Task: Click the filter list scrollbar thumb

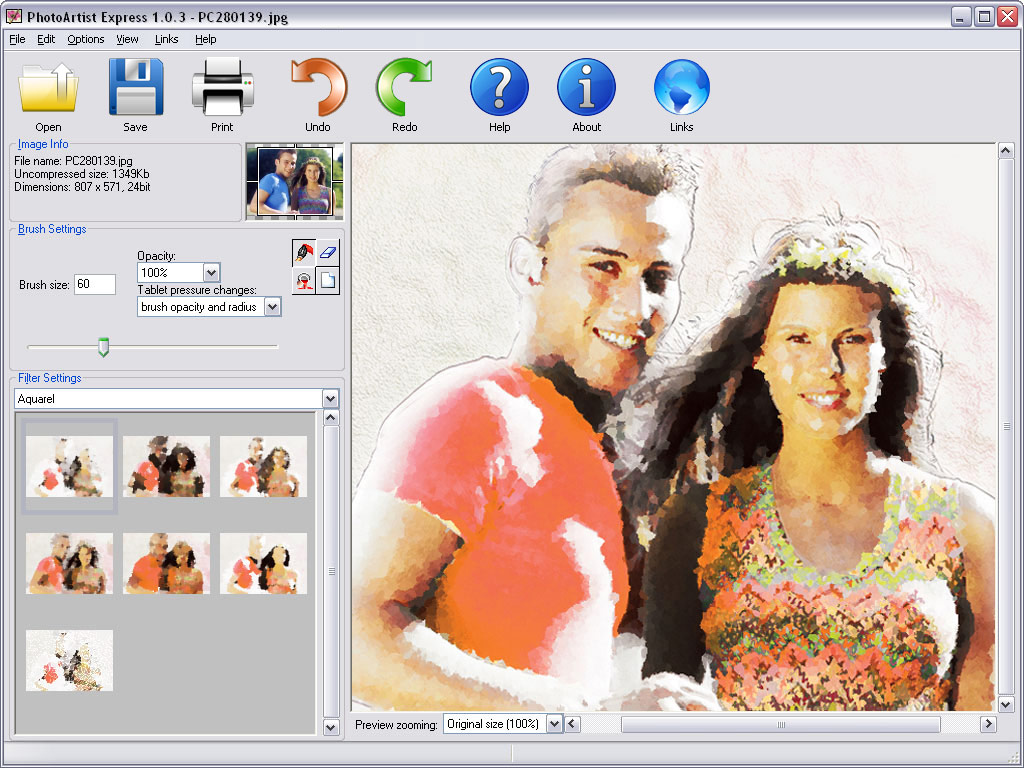Action: pos(331,572)
